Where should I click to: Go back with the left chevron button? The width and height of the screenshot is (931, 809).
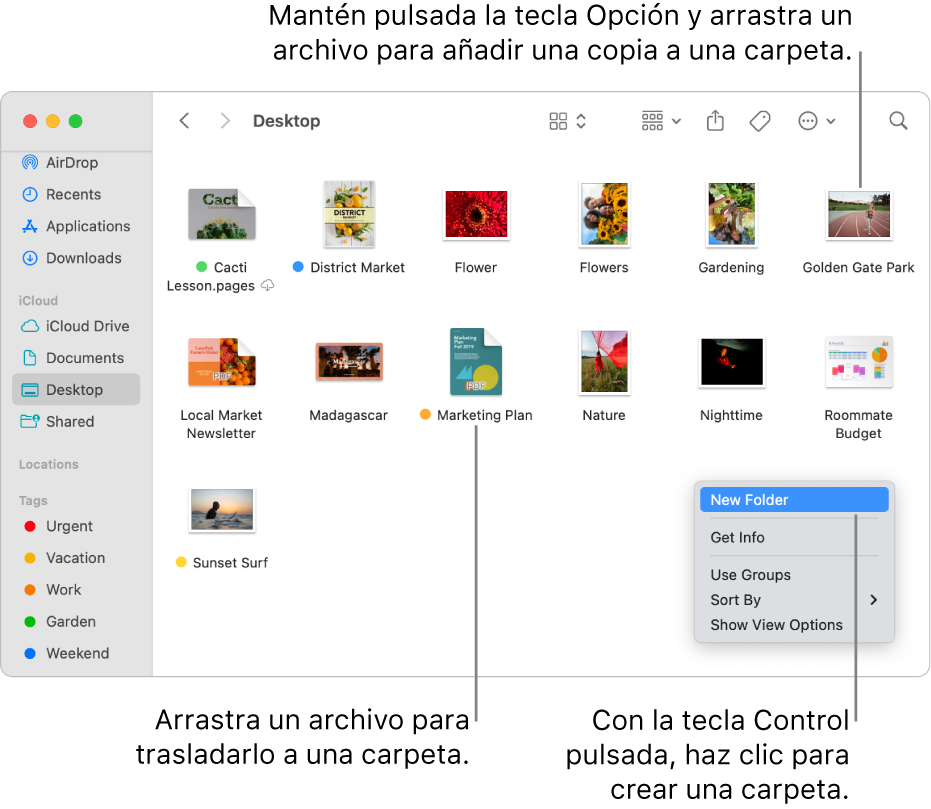click(185, 121)
